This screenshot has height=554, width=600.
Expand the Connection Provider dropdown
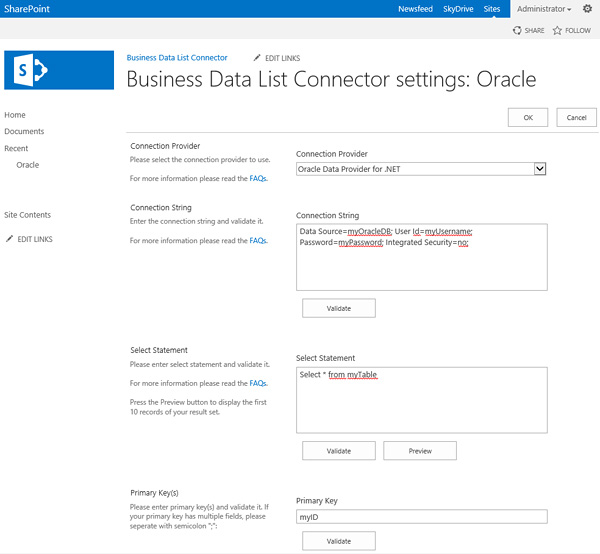pyautogui.click(x=540, y=169)
